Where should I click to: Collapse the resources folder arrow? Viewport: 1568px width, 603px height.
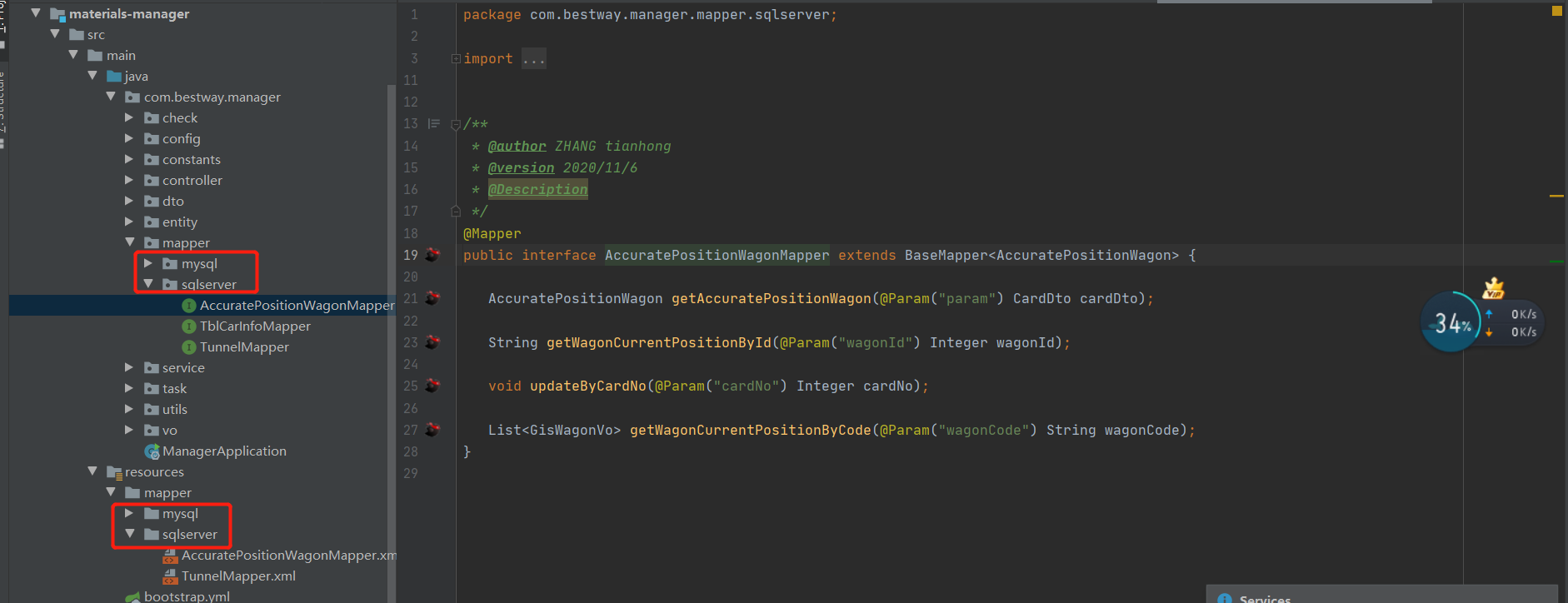pyautogui.click(x=92, y=471)
